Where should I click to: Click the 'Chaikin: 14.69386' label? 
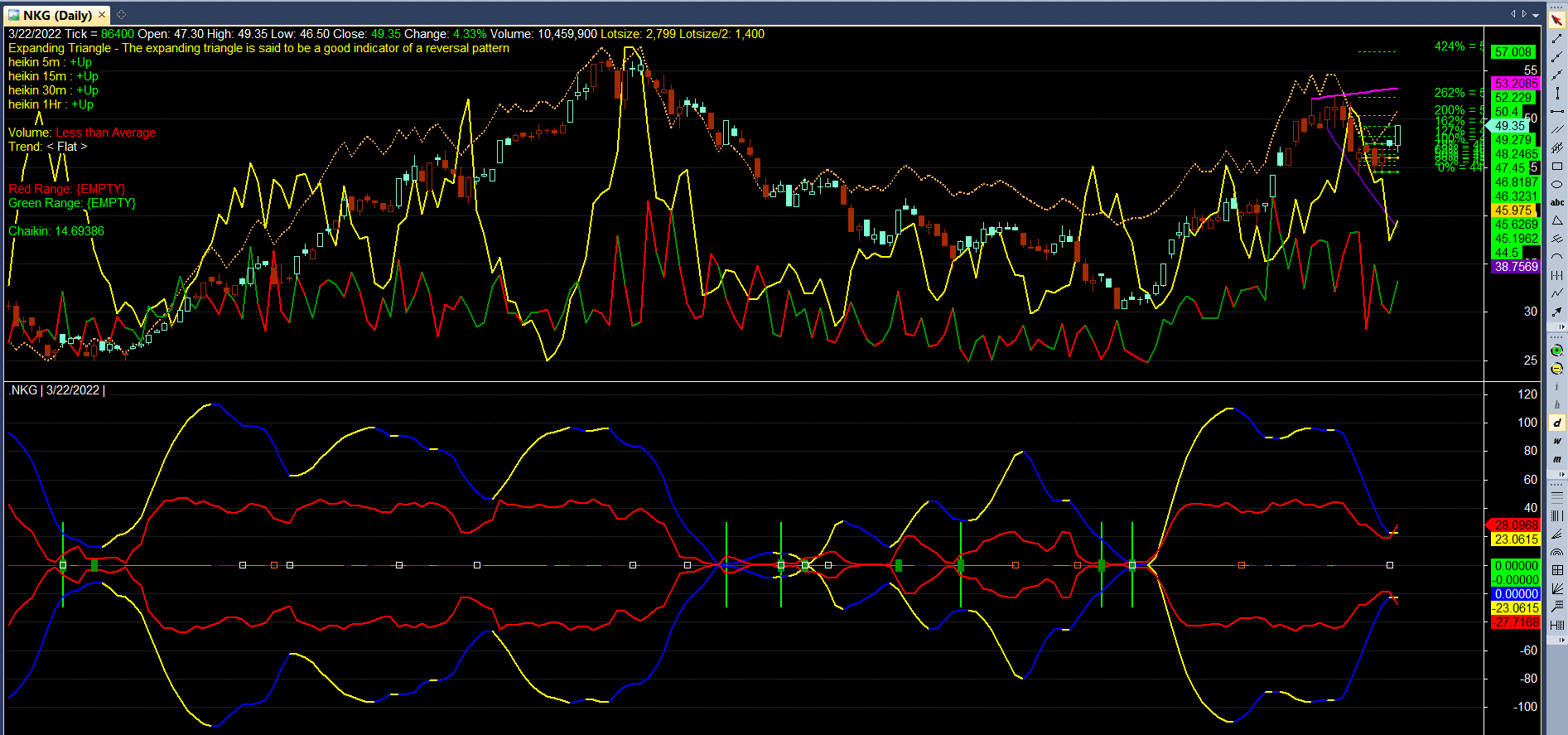click(x=56, y=231)
